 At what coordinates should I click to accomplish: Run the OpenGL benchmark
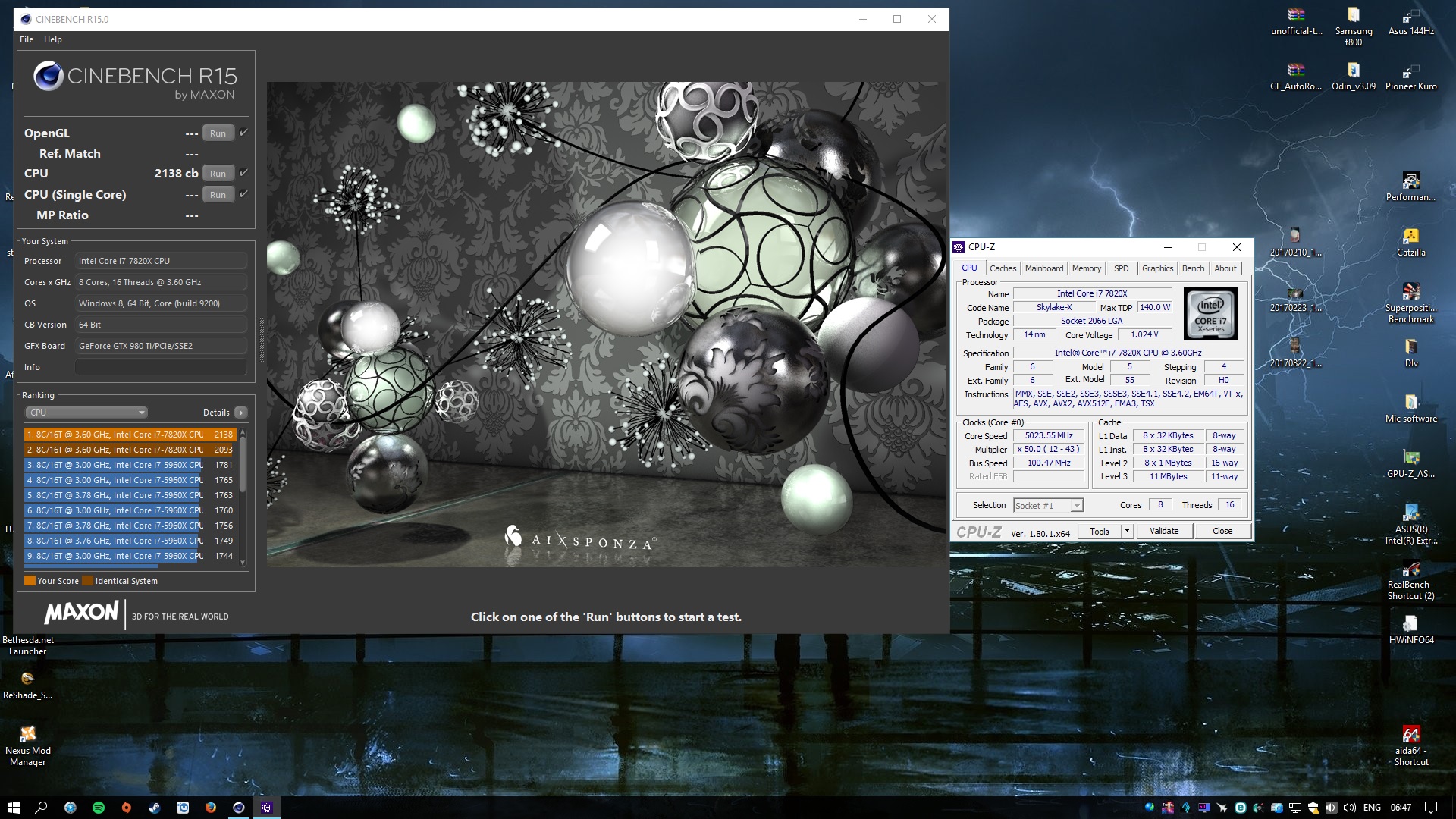click(218, 133)
